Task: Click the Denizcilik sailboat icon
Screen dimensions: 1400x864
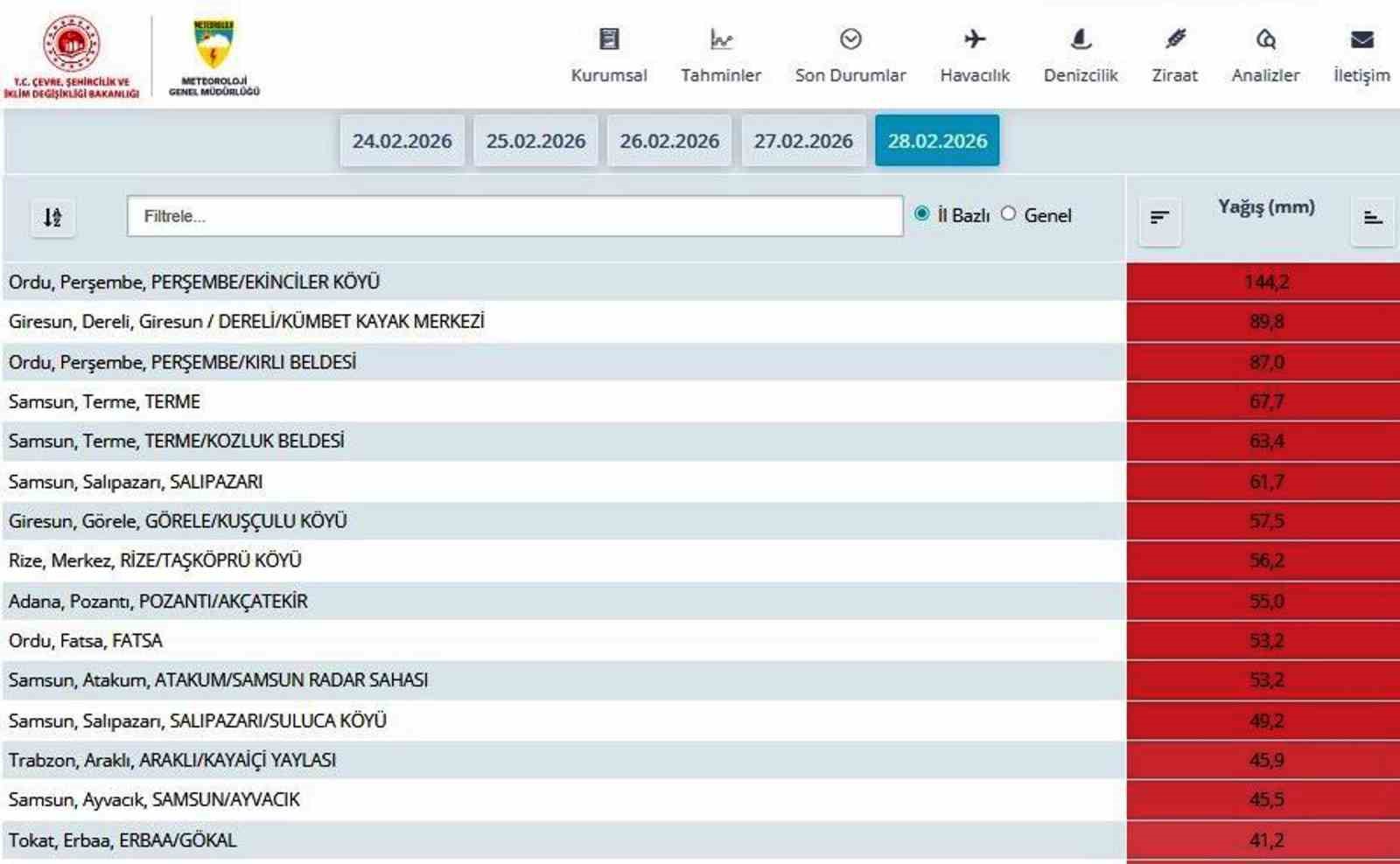Action: (x=1081, y=38)
